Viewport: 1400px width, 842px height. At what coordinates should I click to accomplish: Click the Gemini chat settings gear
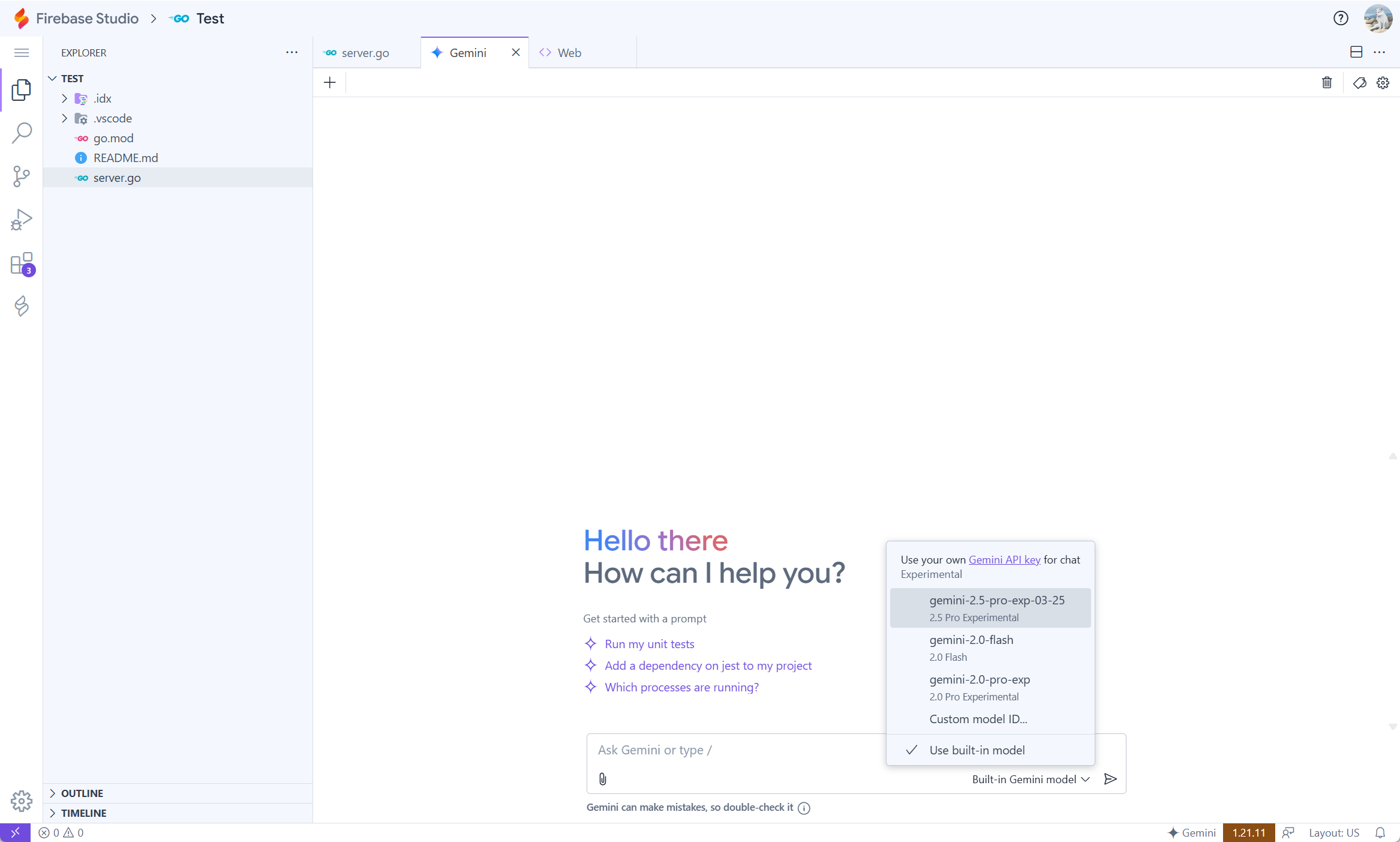(1383, 83)
